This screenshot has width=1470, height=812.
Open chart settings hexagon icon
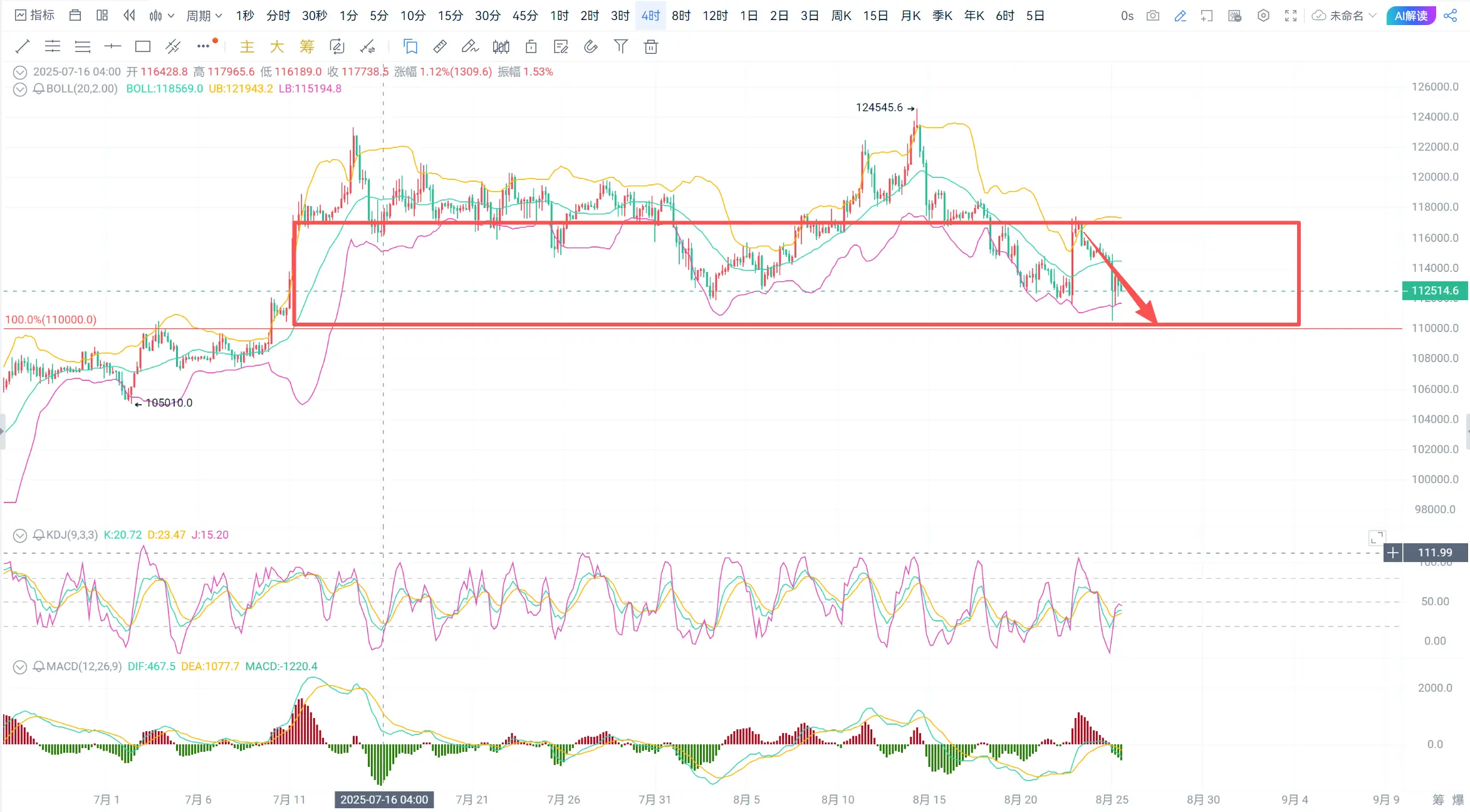pos(1263,16)
